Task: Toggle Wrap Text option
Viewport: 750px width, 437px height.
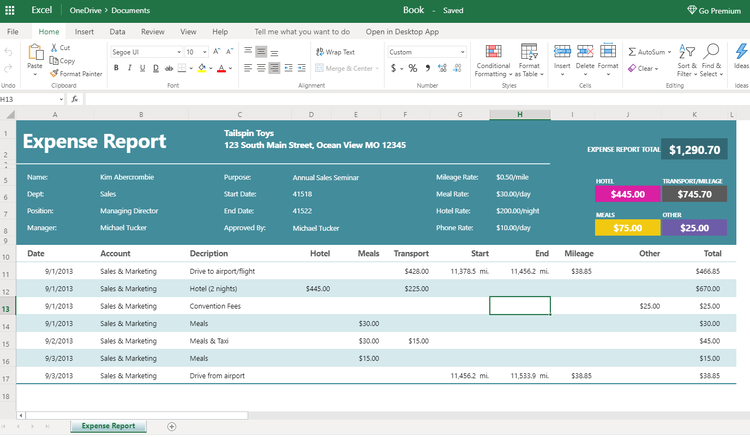Action: point(335,52)
